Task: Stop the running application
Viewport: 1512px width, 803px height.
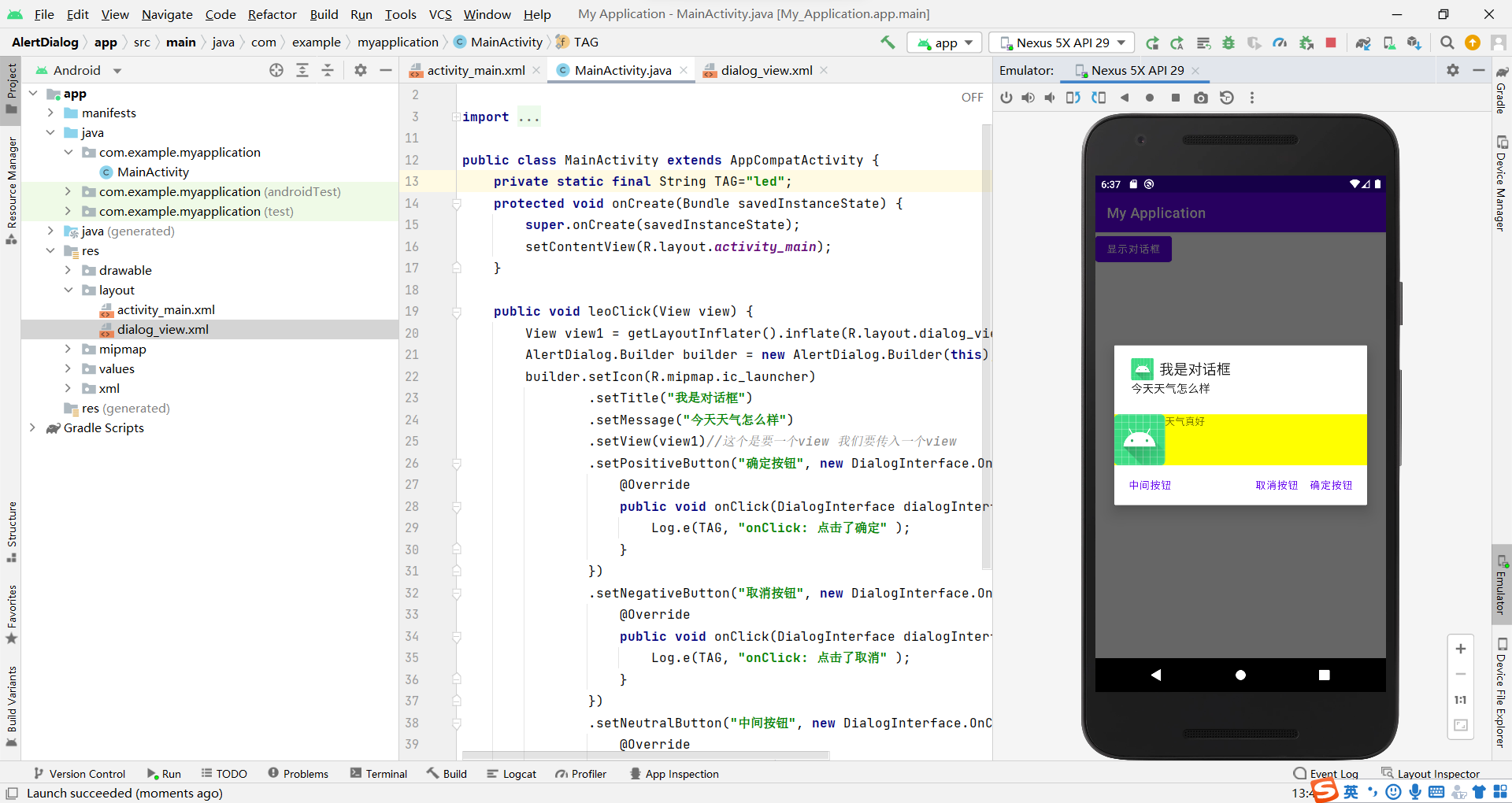Action: pos(1332,43)
